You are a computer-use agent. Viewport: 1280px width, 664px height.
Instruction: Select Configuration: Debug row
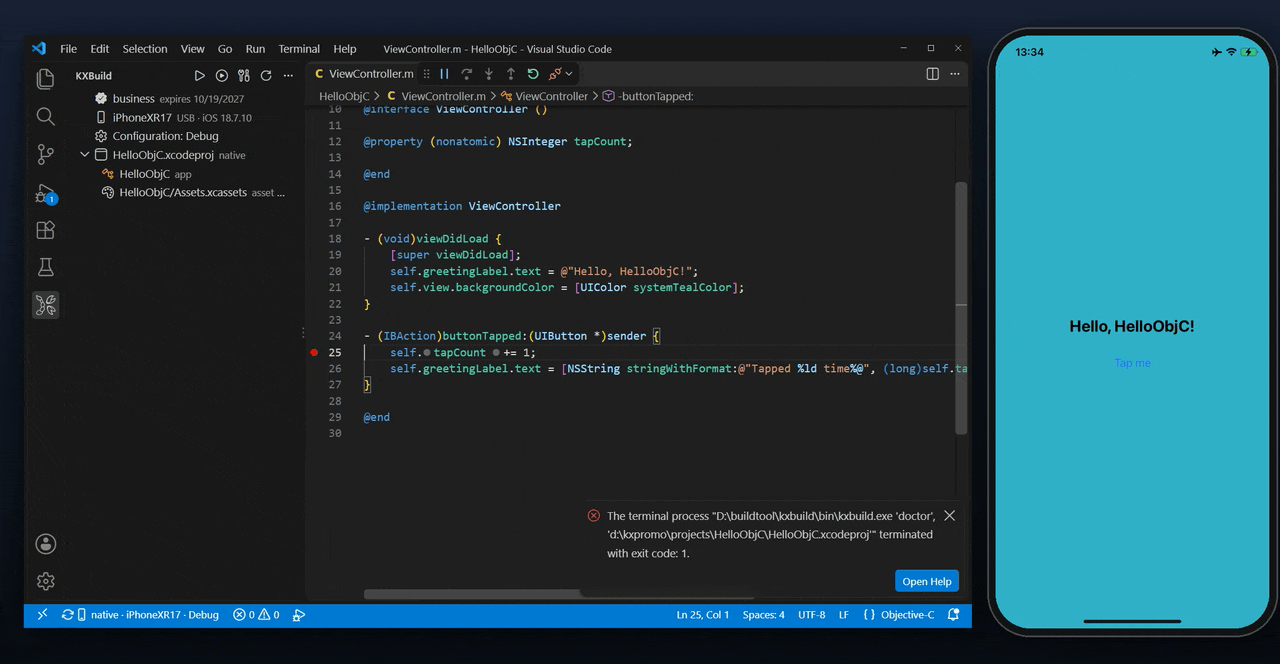pos(190,136)
